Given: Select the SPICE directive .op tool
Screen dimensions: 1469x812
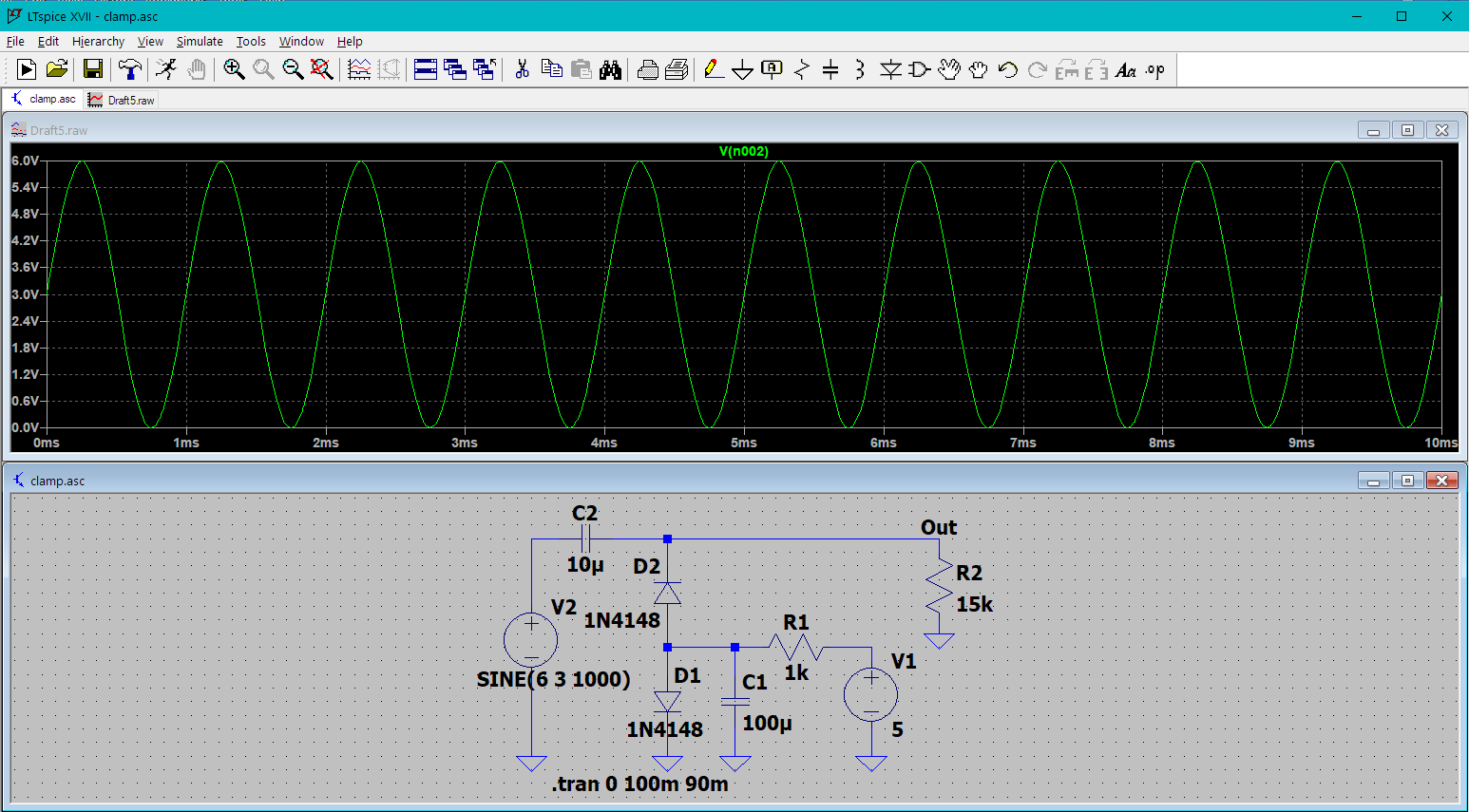Looking at the screenshot, I should (x=1154, y=69).
